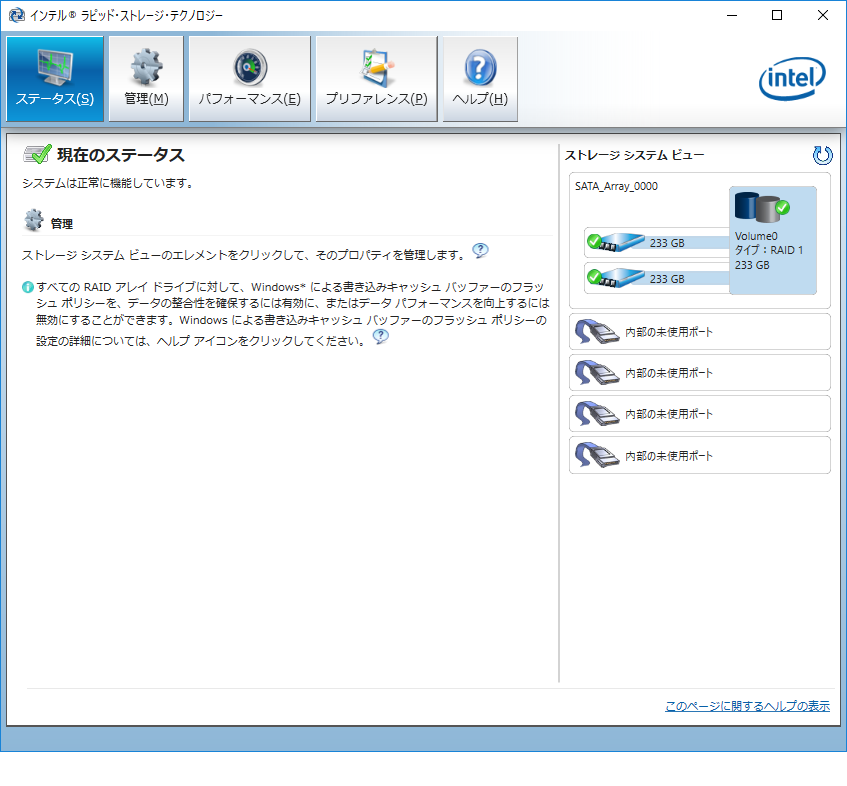Open the ヘルプ(H) tab
847x786 pixels.
(x=480, y=79)
